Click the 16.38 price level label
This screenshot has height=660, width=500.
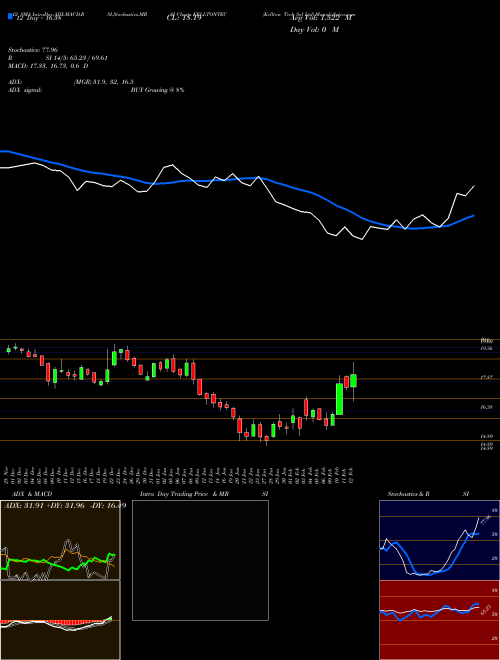(x=487, y=407)
